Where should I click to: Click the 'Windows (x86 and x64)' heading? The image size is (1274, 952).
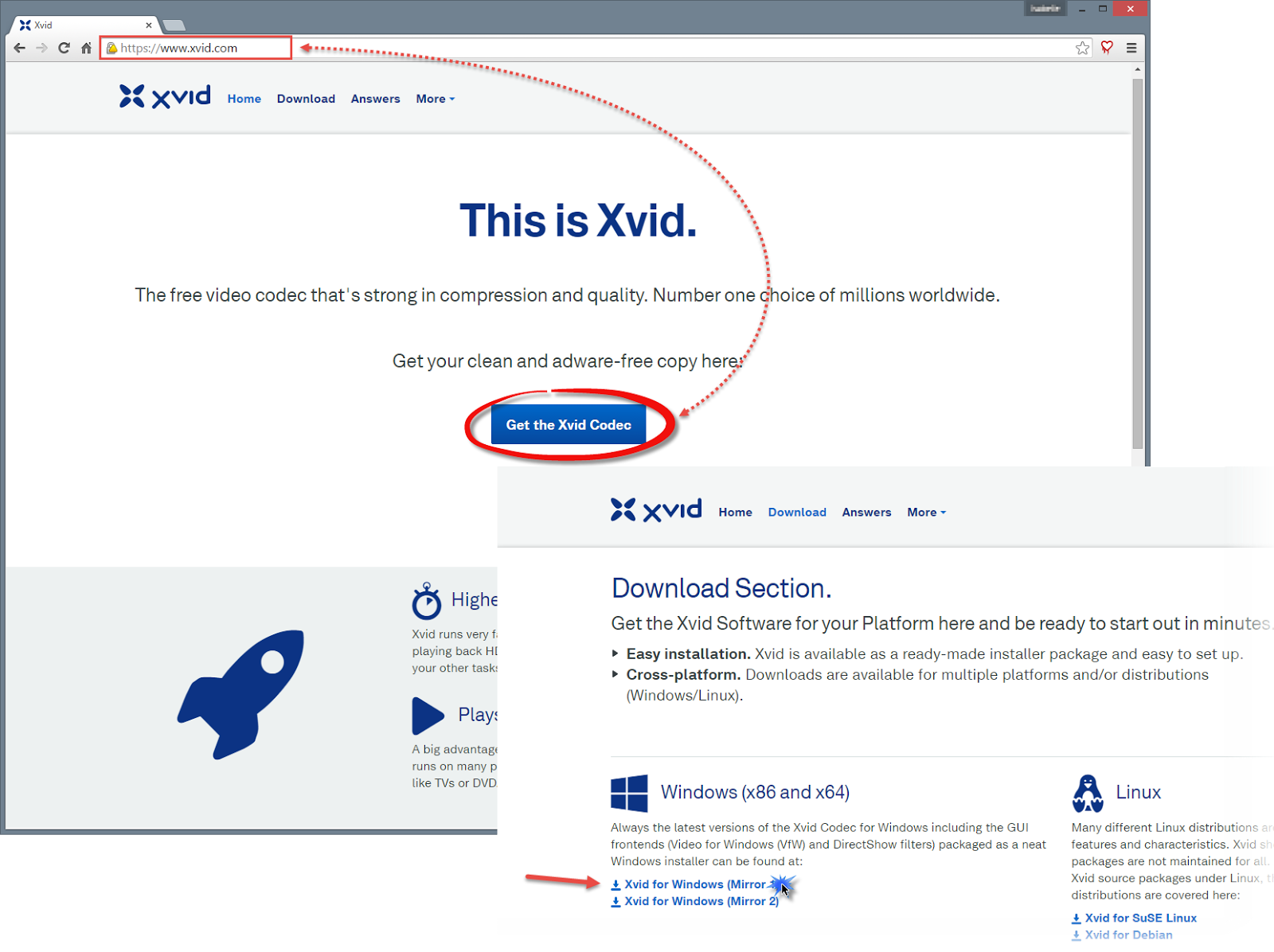tap(755, 792)
